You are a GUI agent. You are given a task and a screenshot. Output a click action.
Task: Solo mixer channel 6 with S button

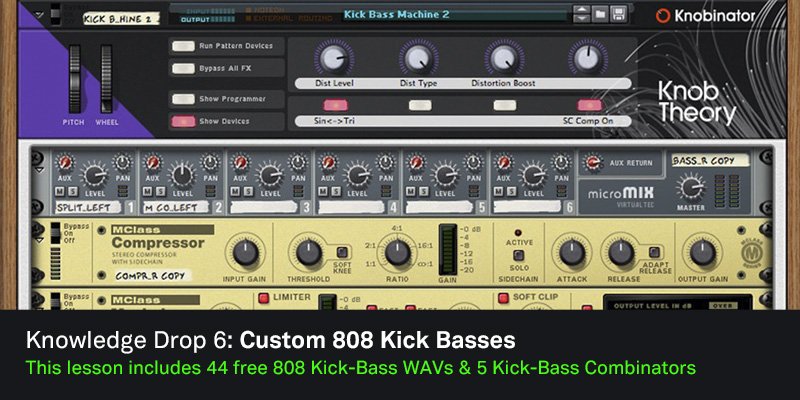tap(511, 191)
